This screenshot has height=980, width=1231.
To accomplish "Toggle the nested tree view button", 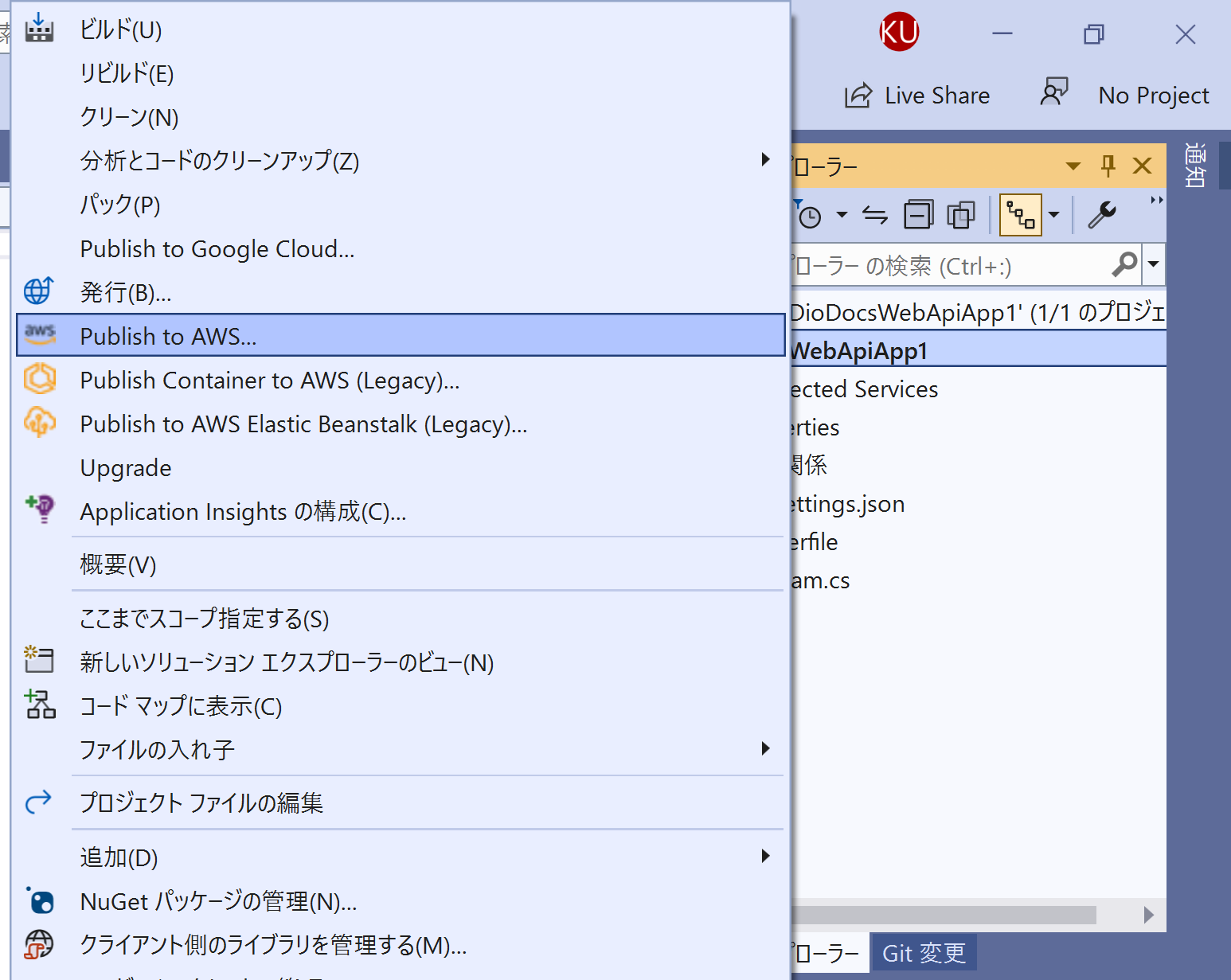I will pyautogui.click(x=1021, y=215).
